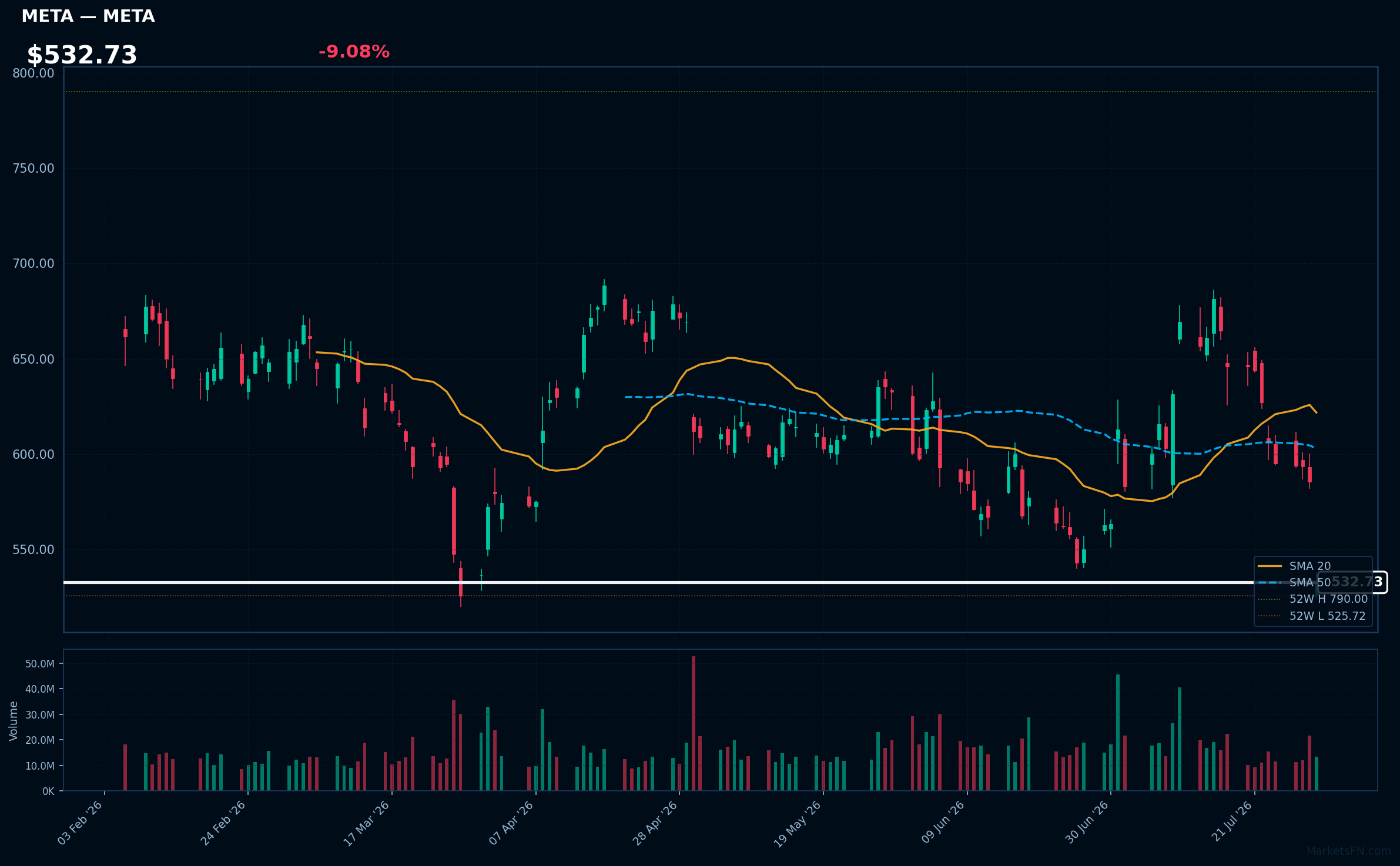Click the "28 Apr '26" date label
Viewport: 1400px width, 866px height.
[655, 823]
